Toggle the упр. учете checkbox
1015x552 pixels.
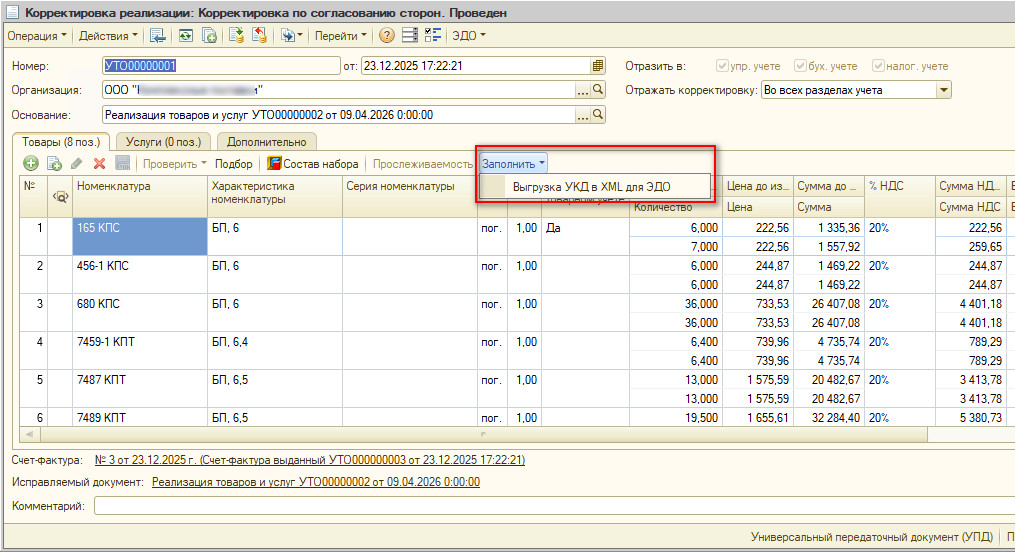pyautogui.click(x=722, y=65)
